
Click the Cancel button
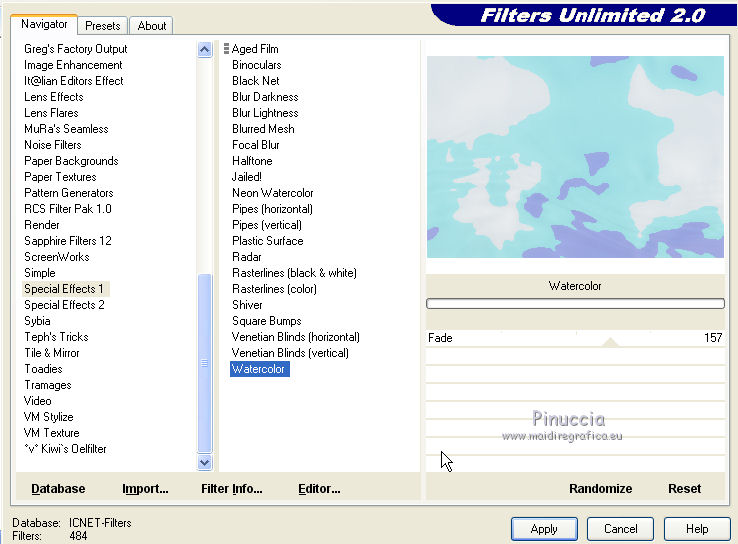pos(620,529)
